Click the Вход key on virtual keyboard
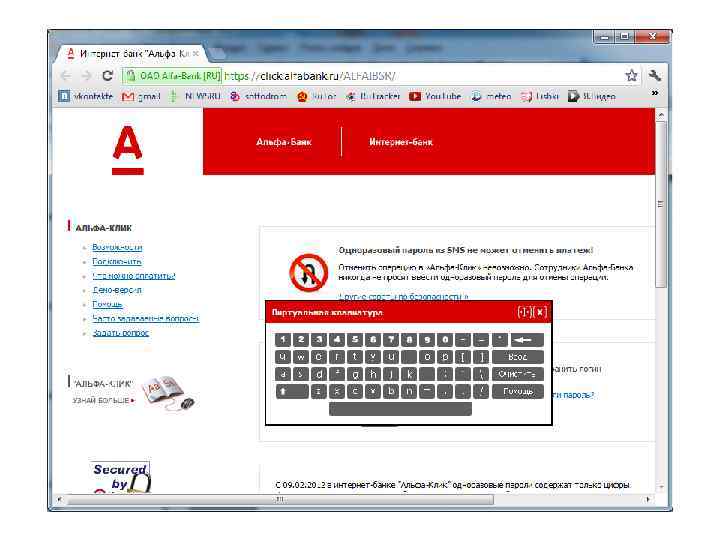The width and height of the screenshot is (720, 540). click(x=518, y=357)
